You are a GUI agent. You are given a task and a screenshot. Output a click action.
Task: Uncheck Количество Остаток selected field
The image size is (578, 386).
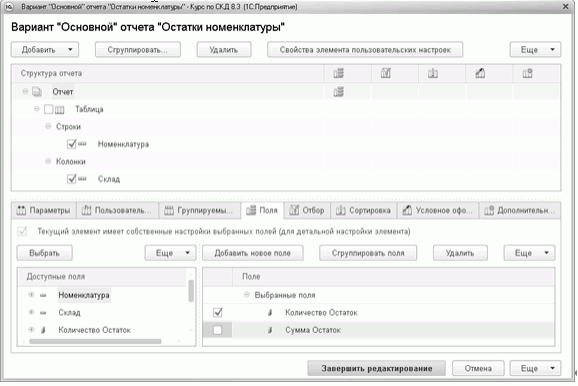click(217, 313)
